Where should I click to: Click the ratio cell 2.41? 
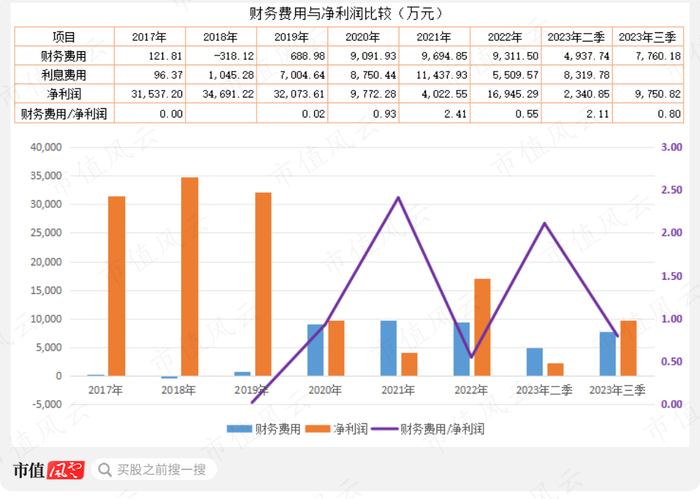(455, 114)
